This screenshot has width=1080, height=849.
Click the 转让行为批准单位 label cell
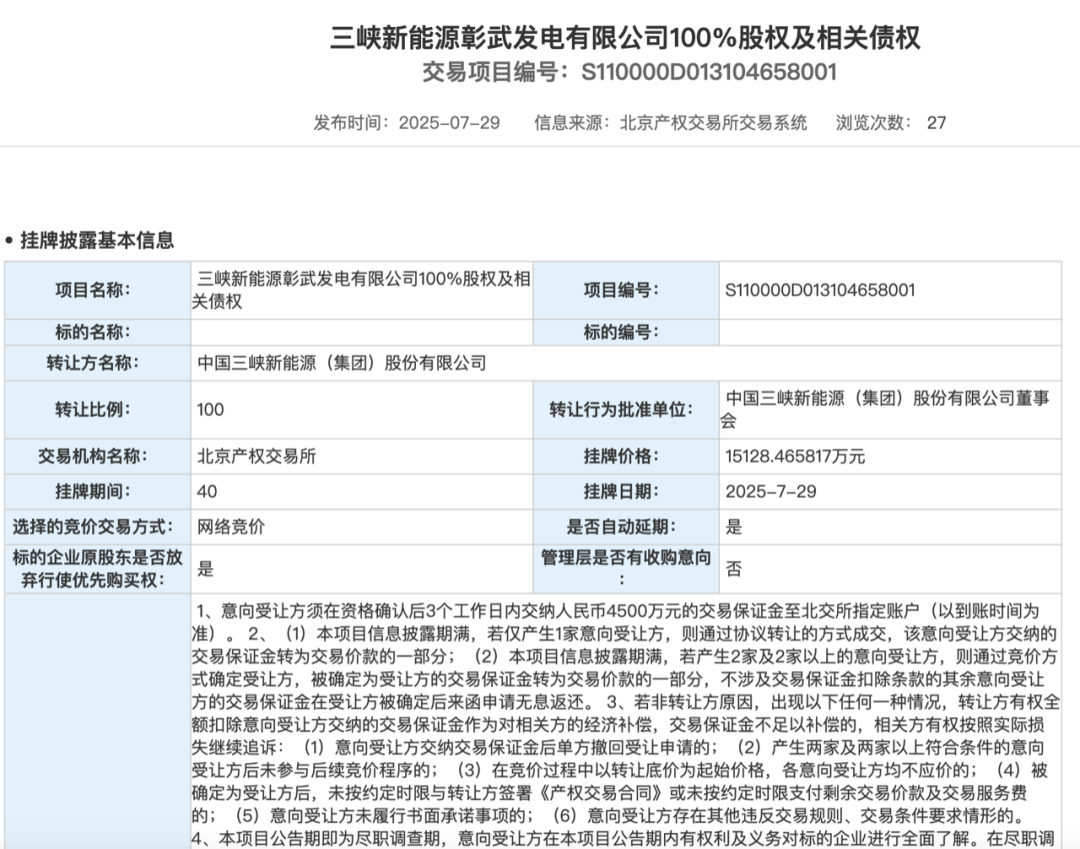(626, 410)
